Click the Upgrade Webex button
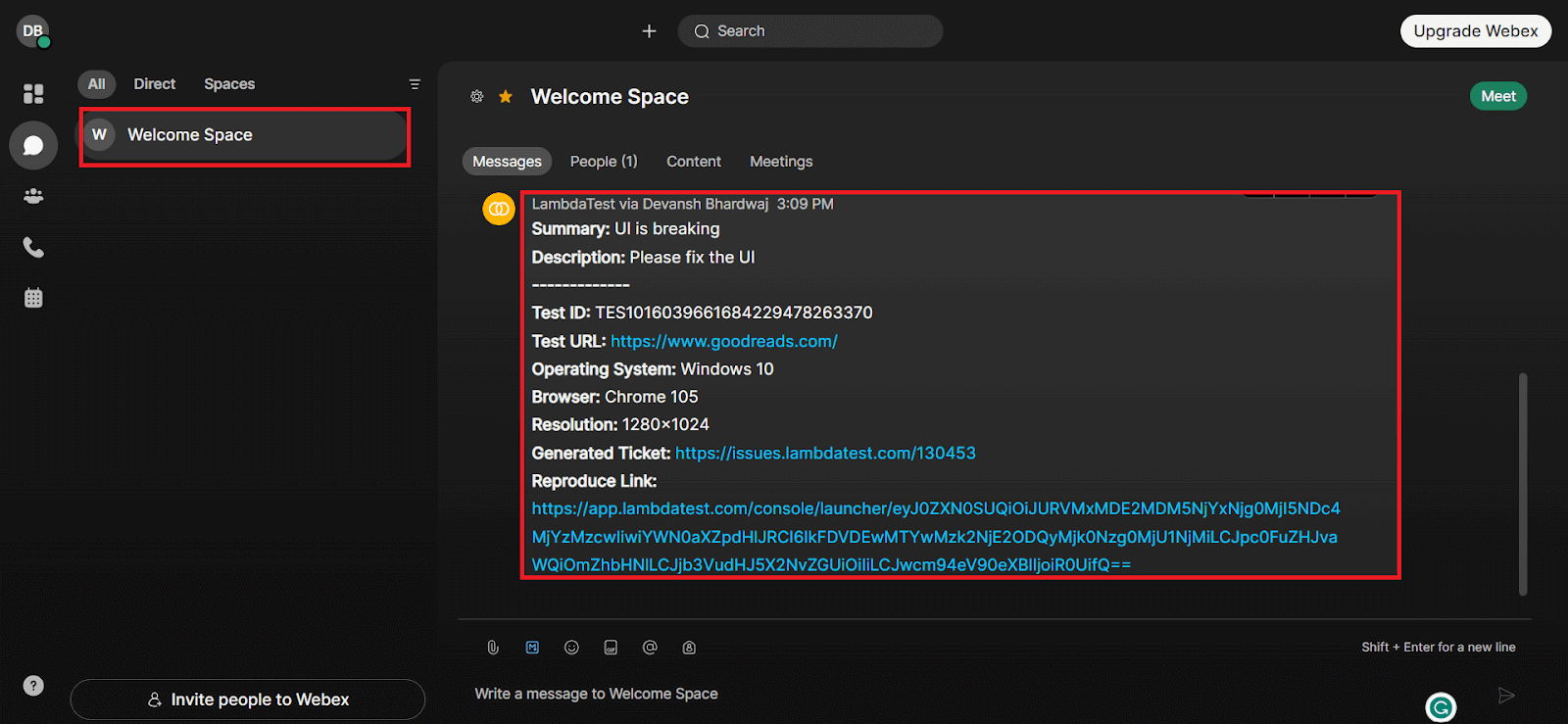 (x=1476, y=31)
